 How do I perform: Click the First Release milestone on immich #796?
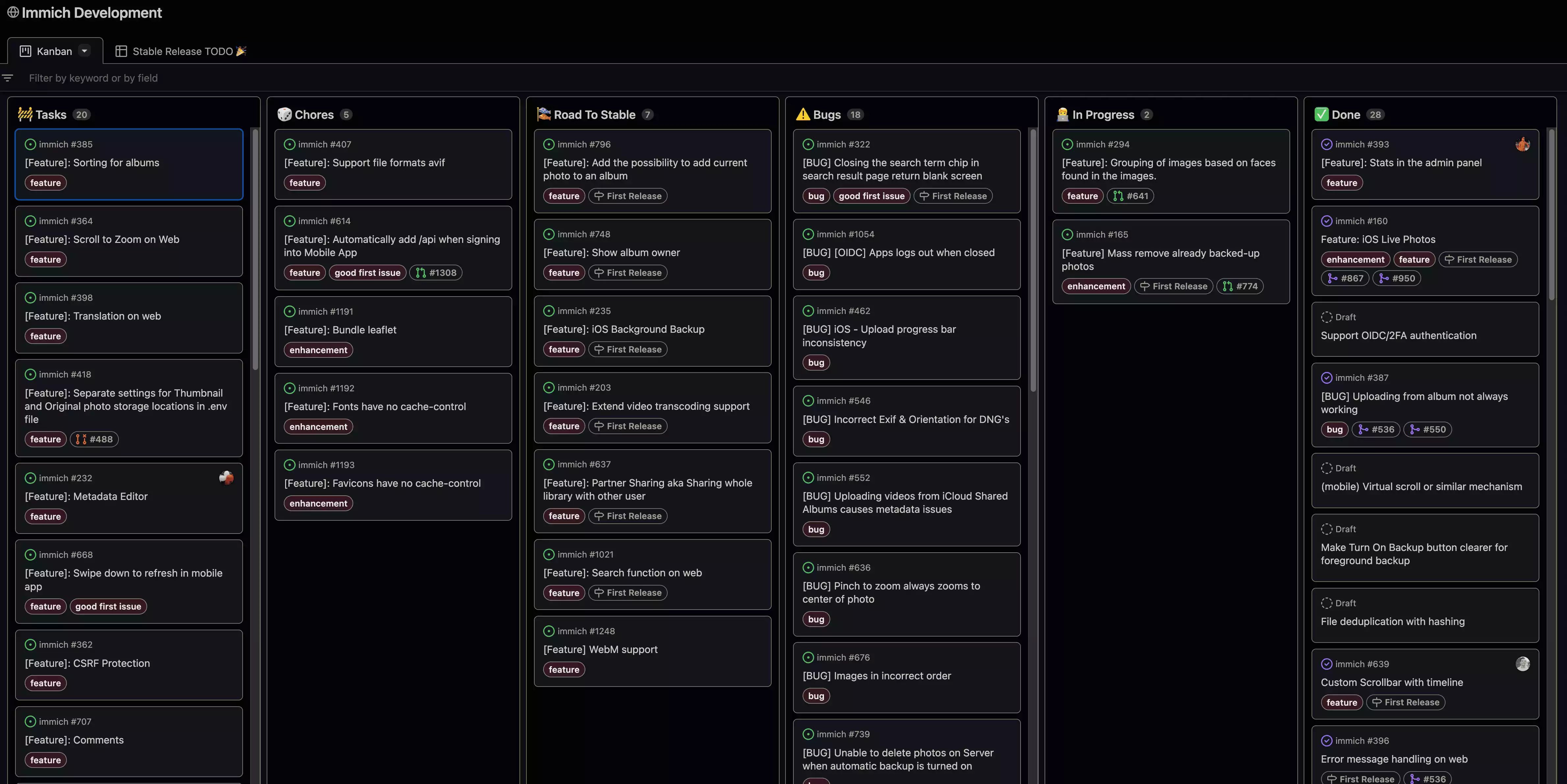pyautogui.click(x=628, y=196)
